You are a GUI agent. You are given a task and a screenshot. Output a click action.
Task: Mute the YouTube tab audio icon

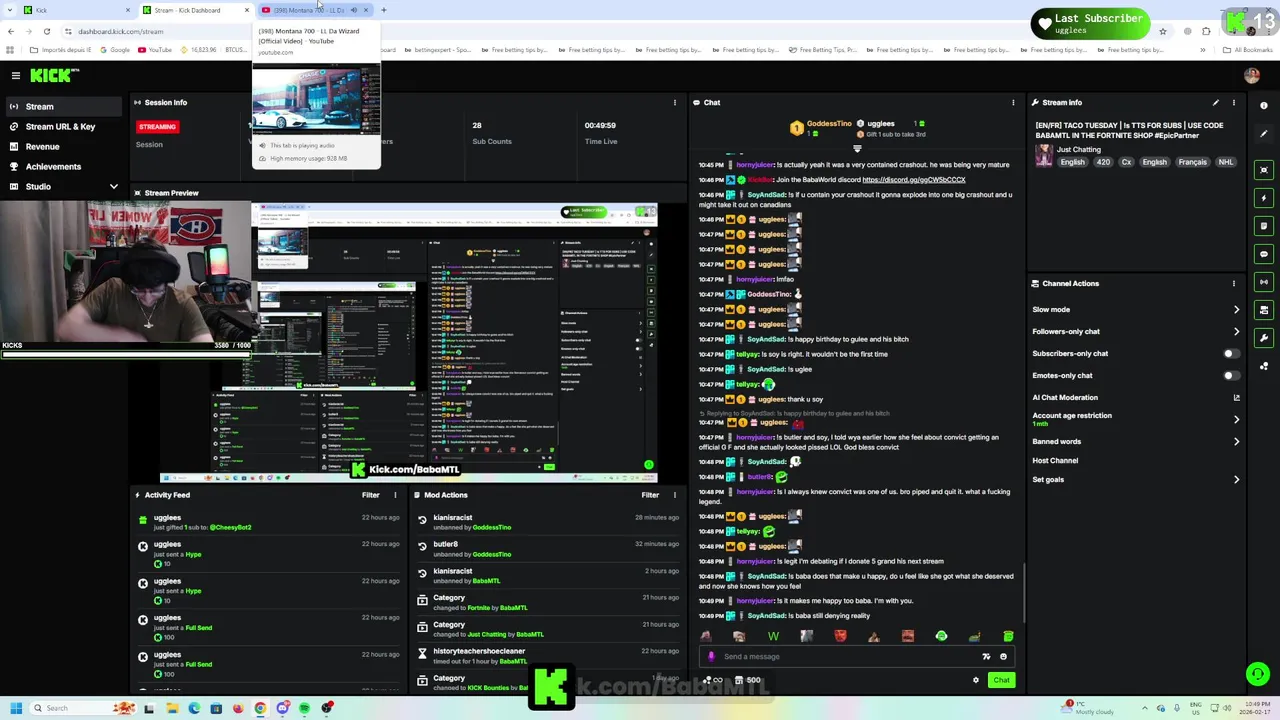point(353,10)
